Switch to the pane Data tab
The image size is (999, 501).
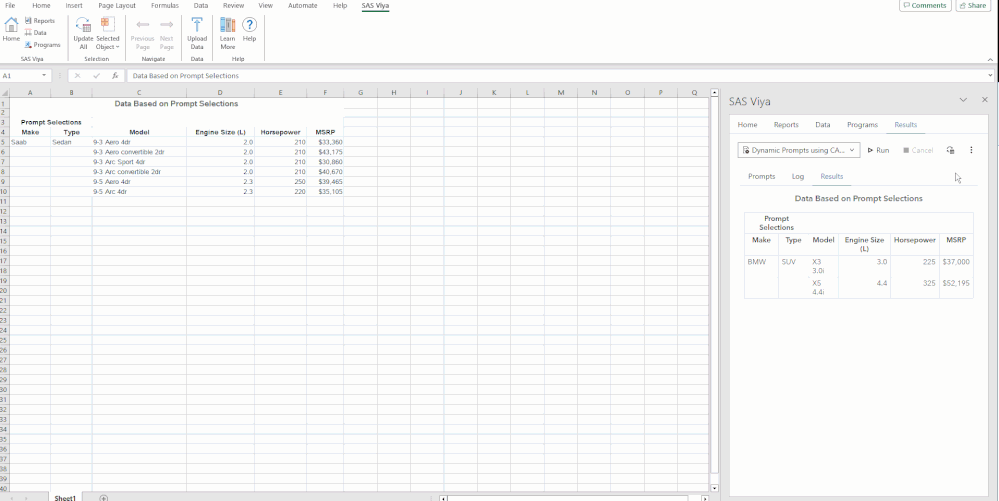[823, 125]
